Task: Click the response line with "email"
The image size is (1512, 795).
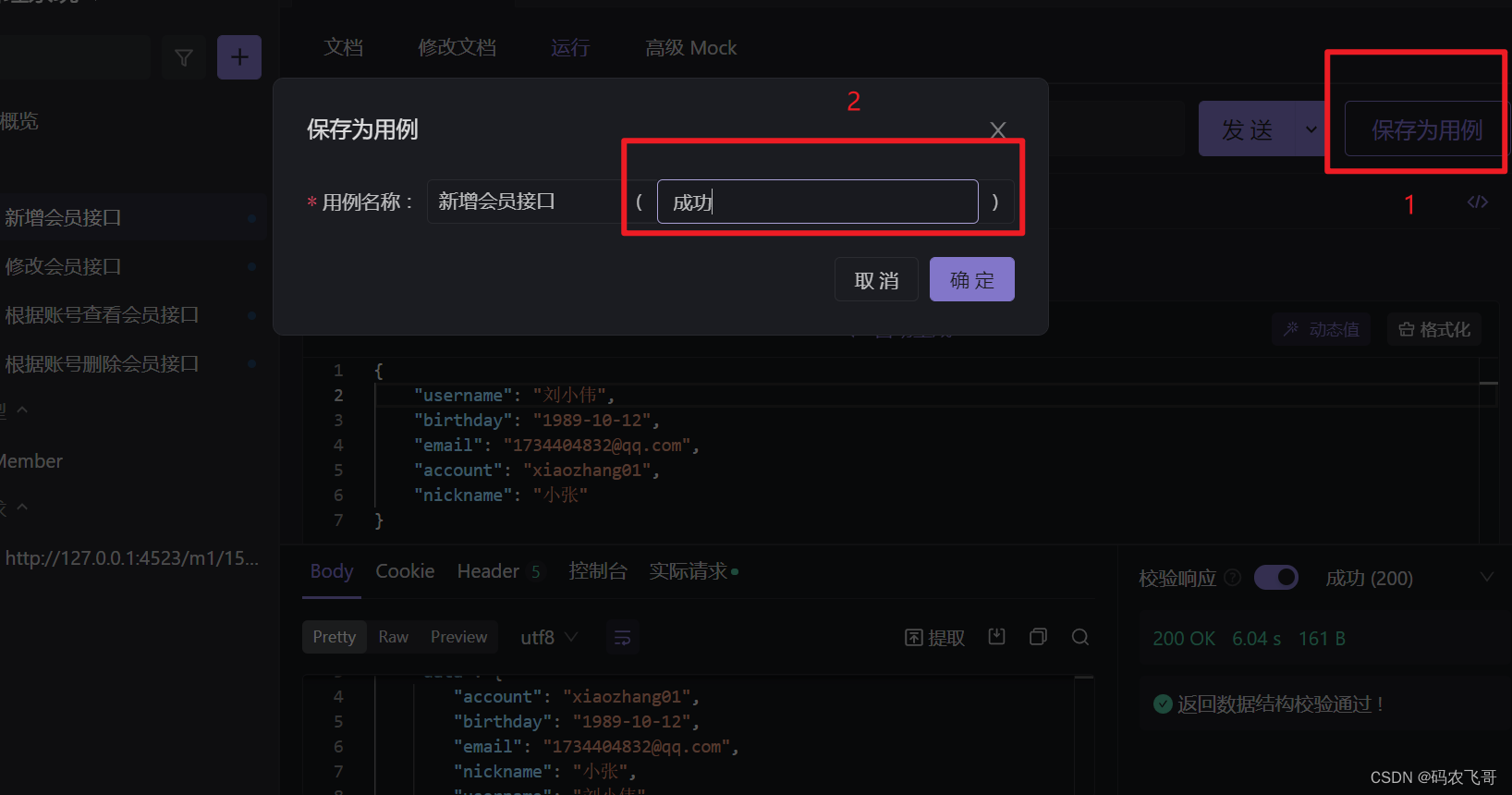Action: (596, 747)
